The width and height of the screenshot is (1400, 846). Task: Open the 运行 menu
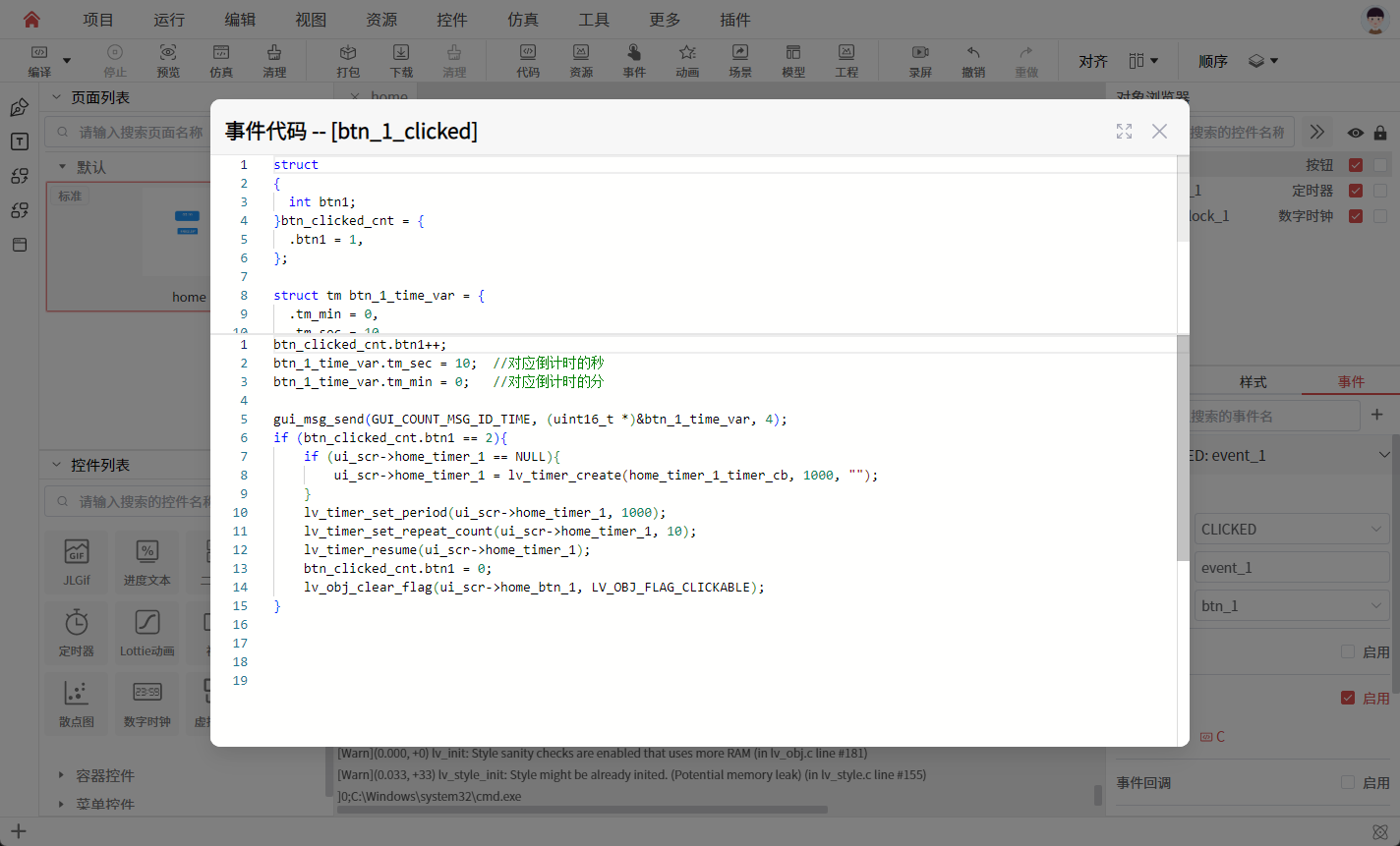pyautogui.click(x=169, y=20)
